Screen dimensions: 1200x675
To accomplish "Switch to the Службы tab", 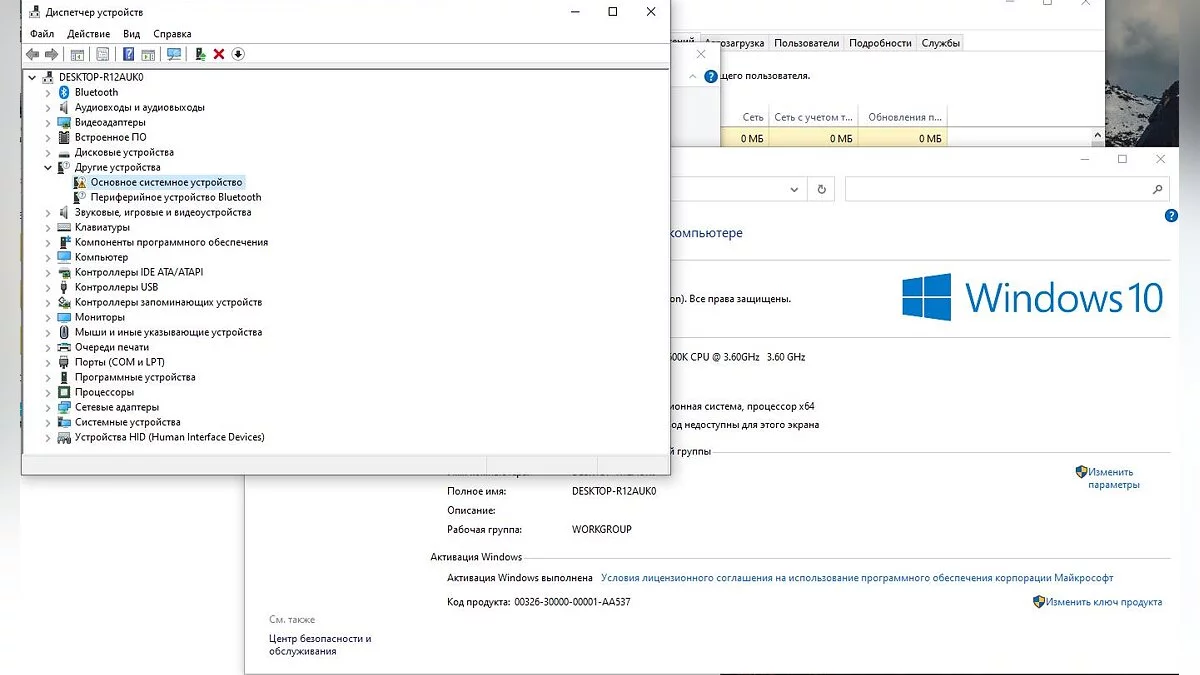I will click(x=940, y=43).
